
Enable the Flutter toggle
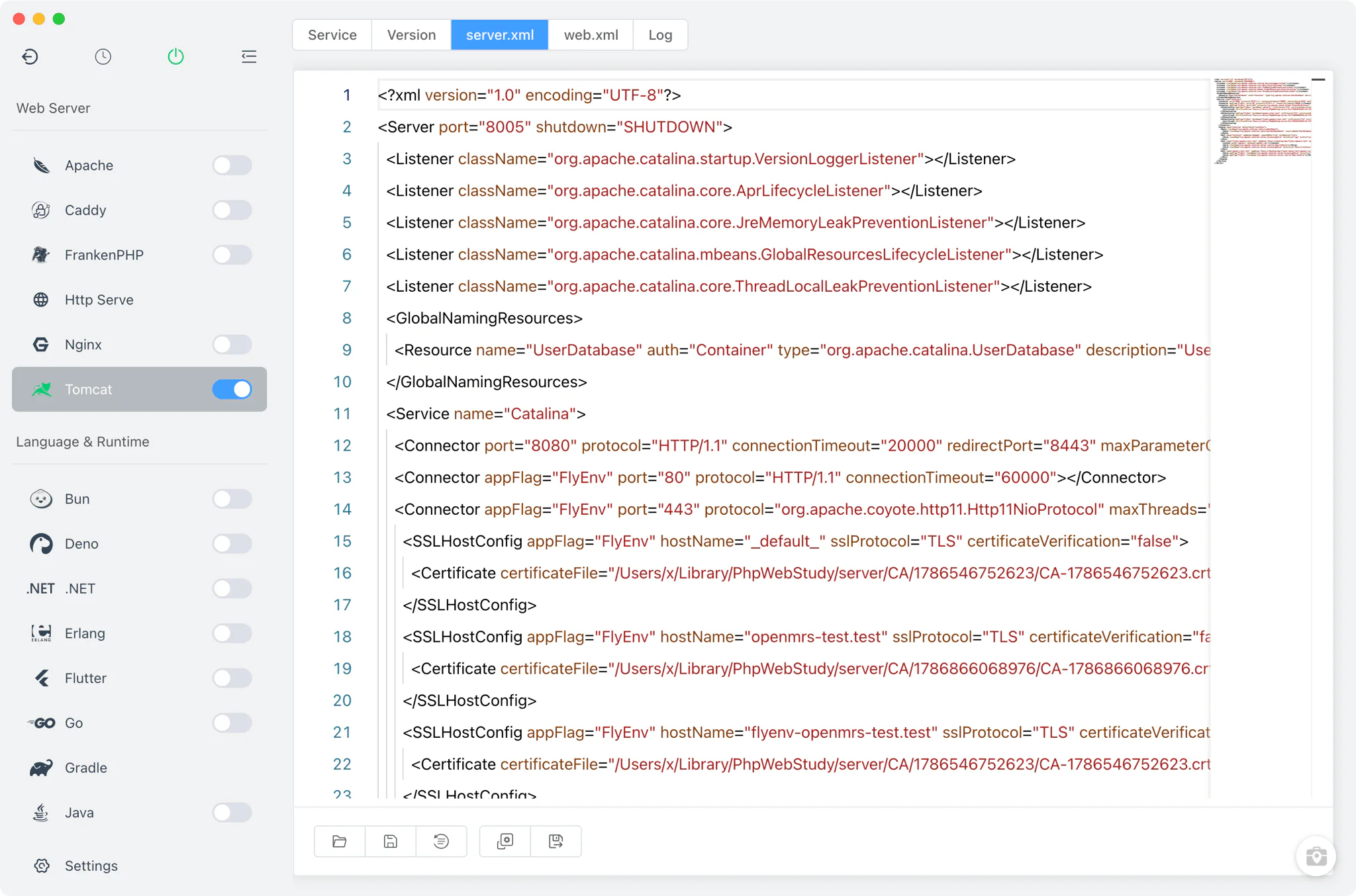pyautogui.click(x=232, y=678)
